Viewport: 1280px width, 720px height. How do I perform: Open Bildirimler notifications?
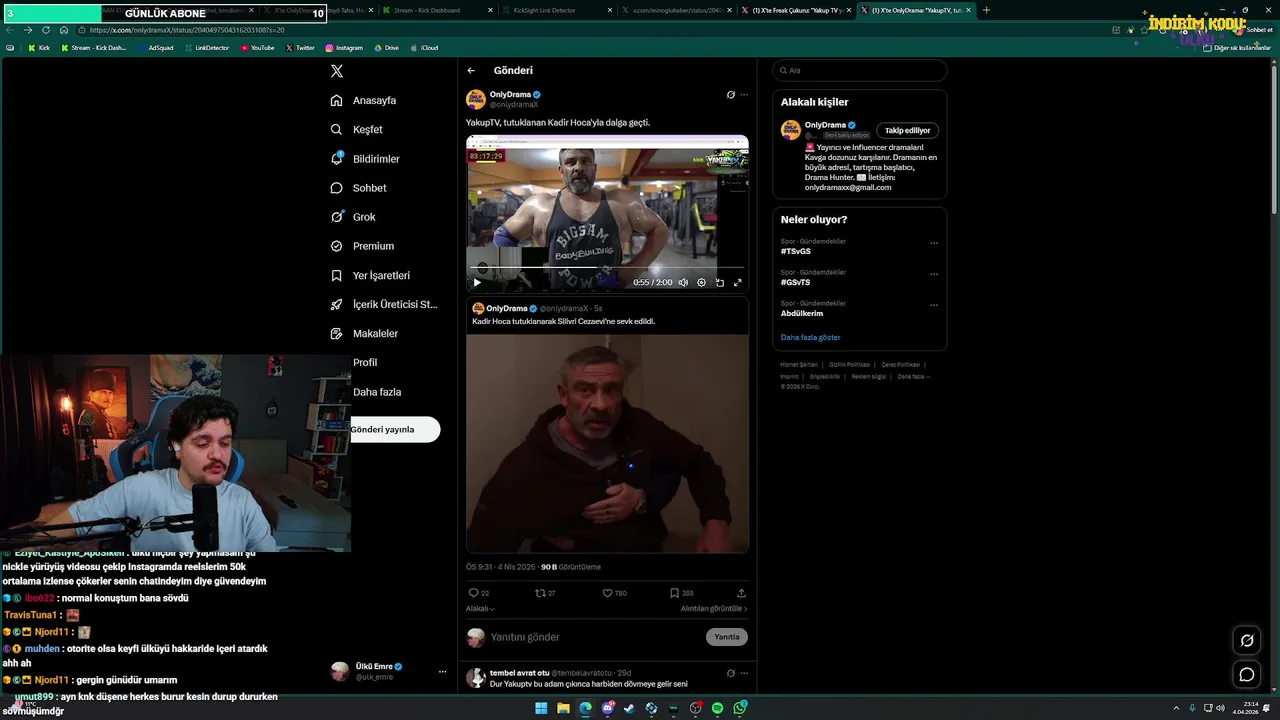tap(365, 159)
